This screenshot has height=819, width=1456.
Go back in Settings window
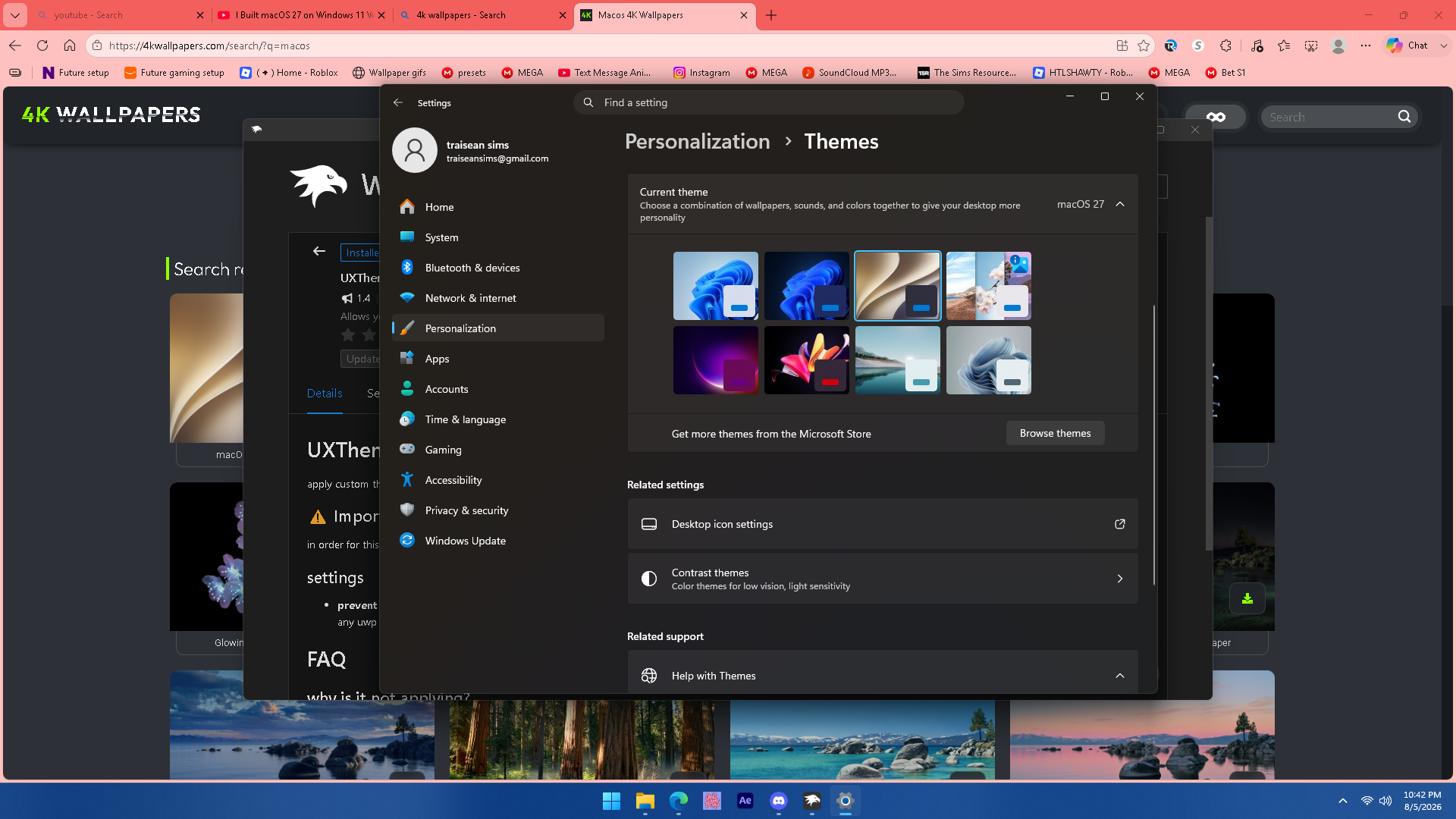398,102
